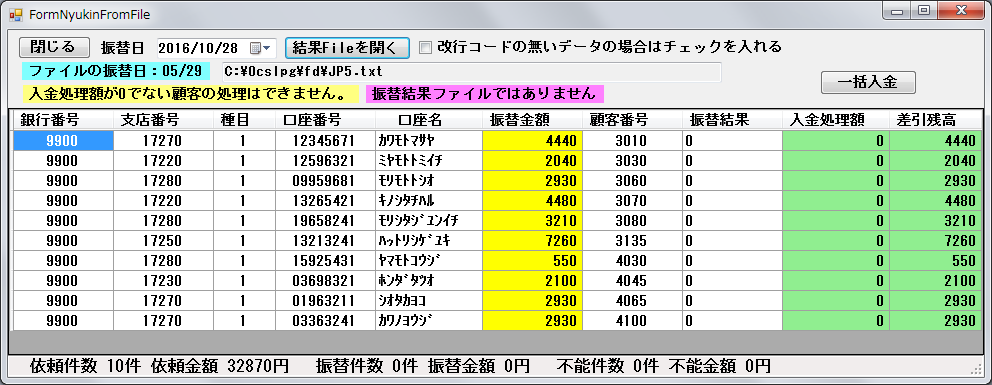Click the 一括入金 button
Image resolution: width=992 pixels, height=385 pixels.
coord(868,82)
